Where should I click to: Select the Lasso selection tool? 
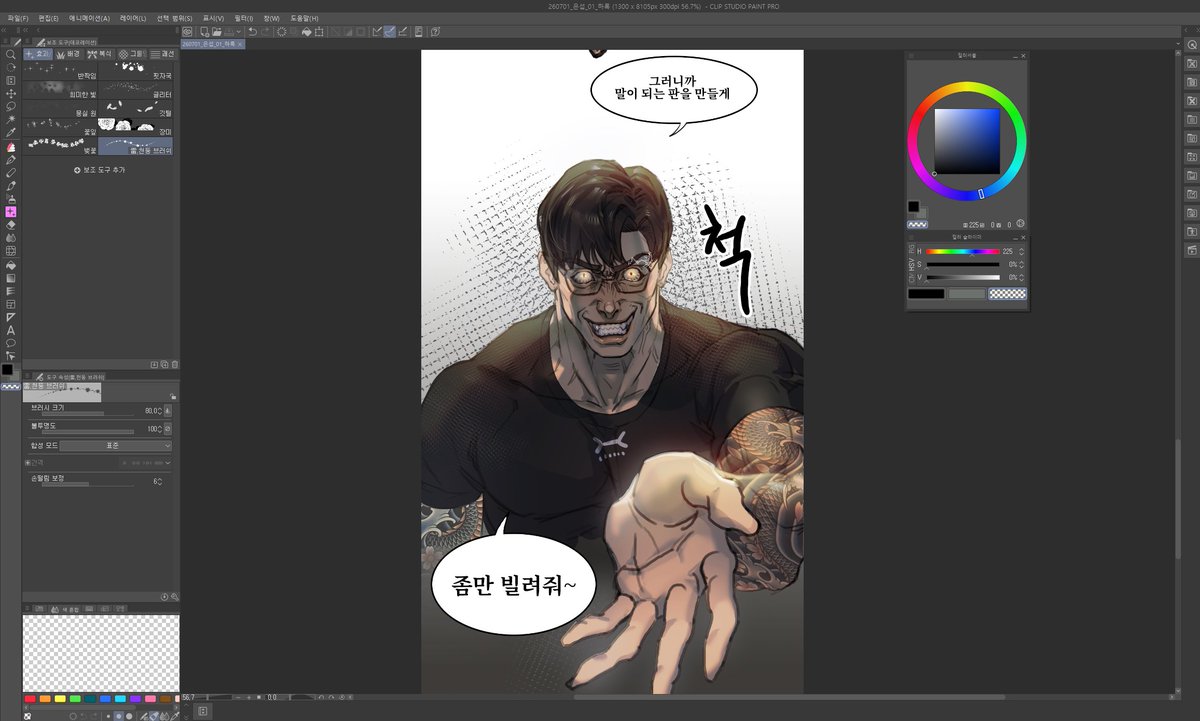pyautogui.click(x=11, y=105)
